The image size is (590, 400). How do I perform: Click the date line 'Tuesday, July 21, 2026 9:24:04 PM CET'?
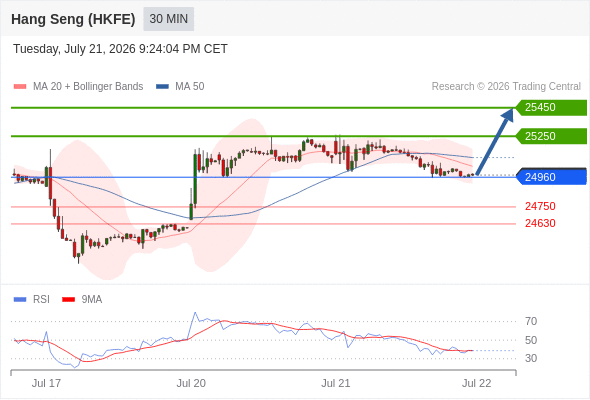tap(120, 49)
